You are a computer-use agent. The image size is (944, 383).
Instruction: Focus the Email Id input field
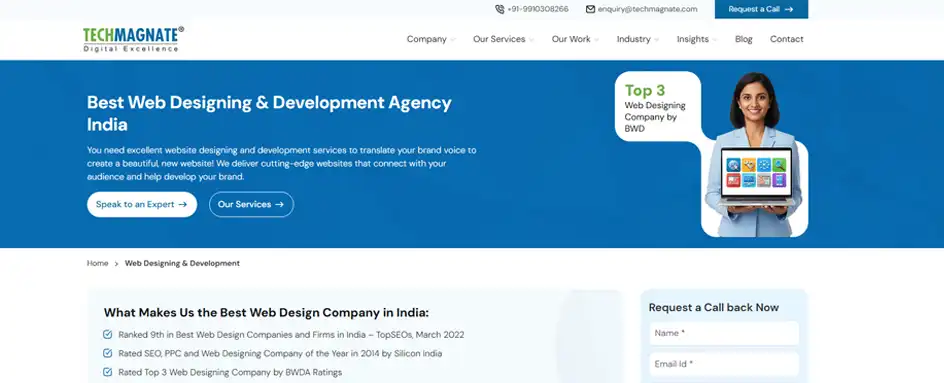click(x=724, y=364)
